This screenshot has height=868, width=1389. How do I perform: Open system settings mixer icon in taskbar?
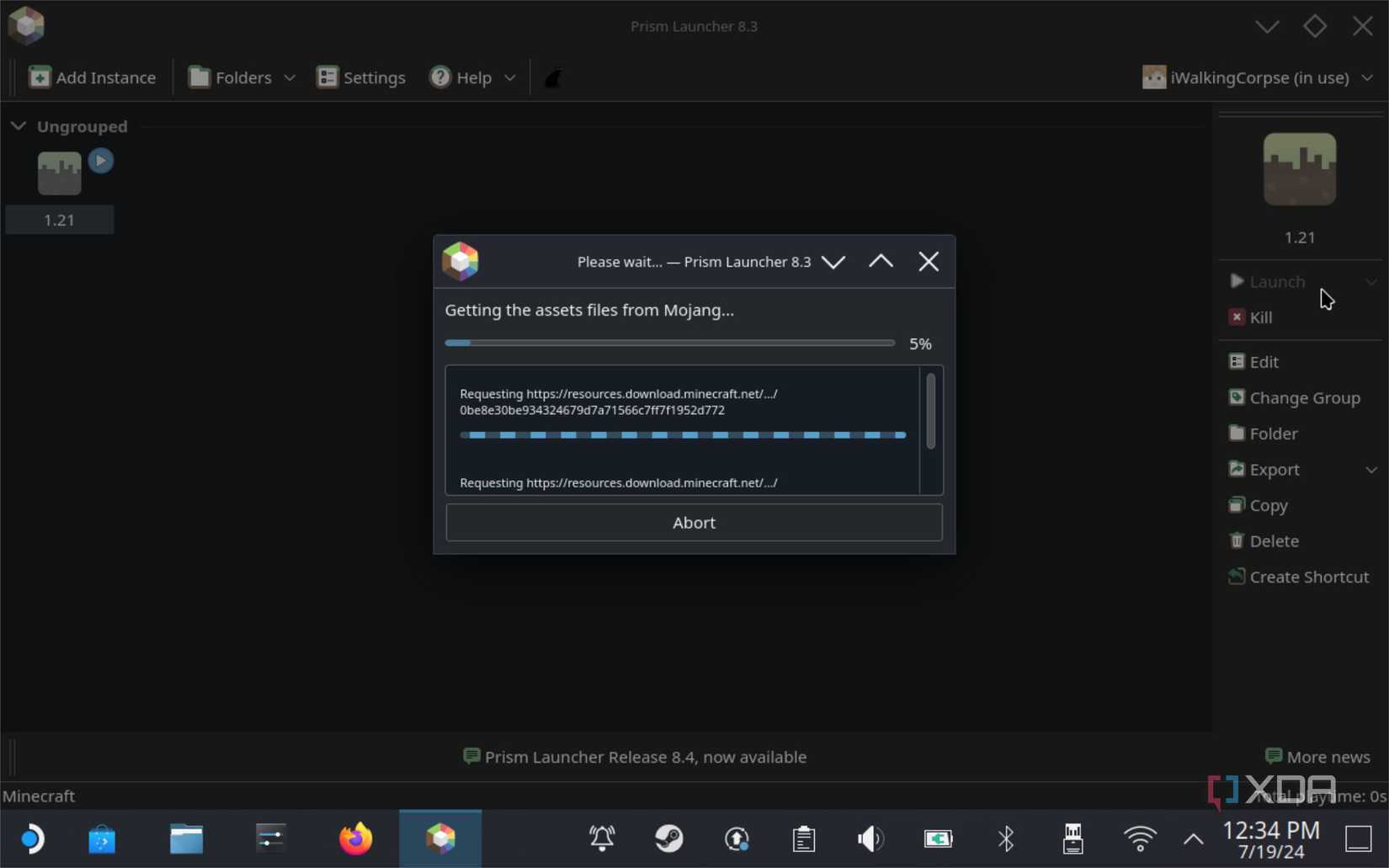coord(270,839)
